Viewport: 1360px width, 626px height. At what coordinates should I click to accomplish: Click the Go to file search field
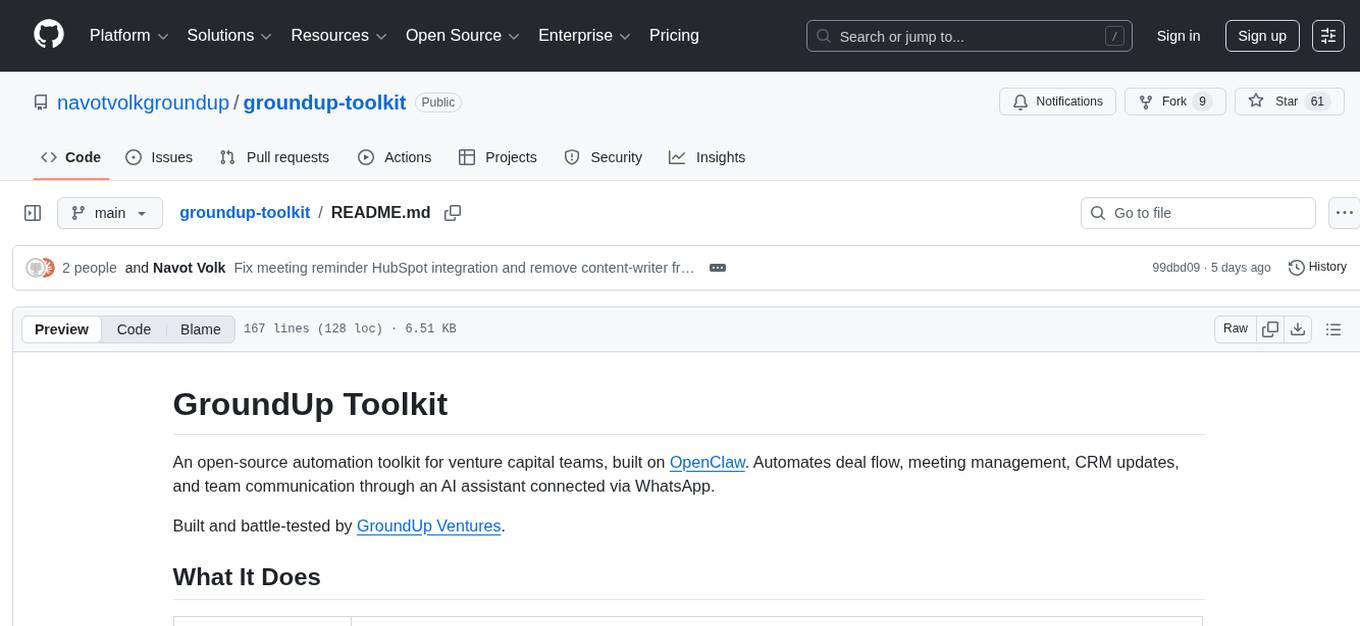coord(1197,213)
